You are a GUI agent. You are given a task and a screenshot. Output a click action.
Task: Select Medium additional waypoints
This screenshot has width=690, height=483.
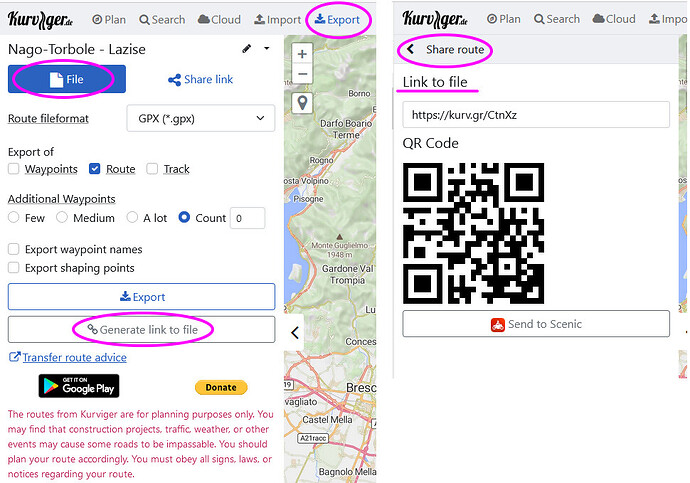(x=62, y=217)
